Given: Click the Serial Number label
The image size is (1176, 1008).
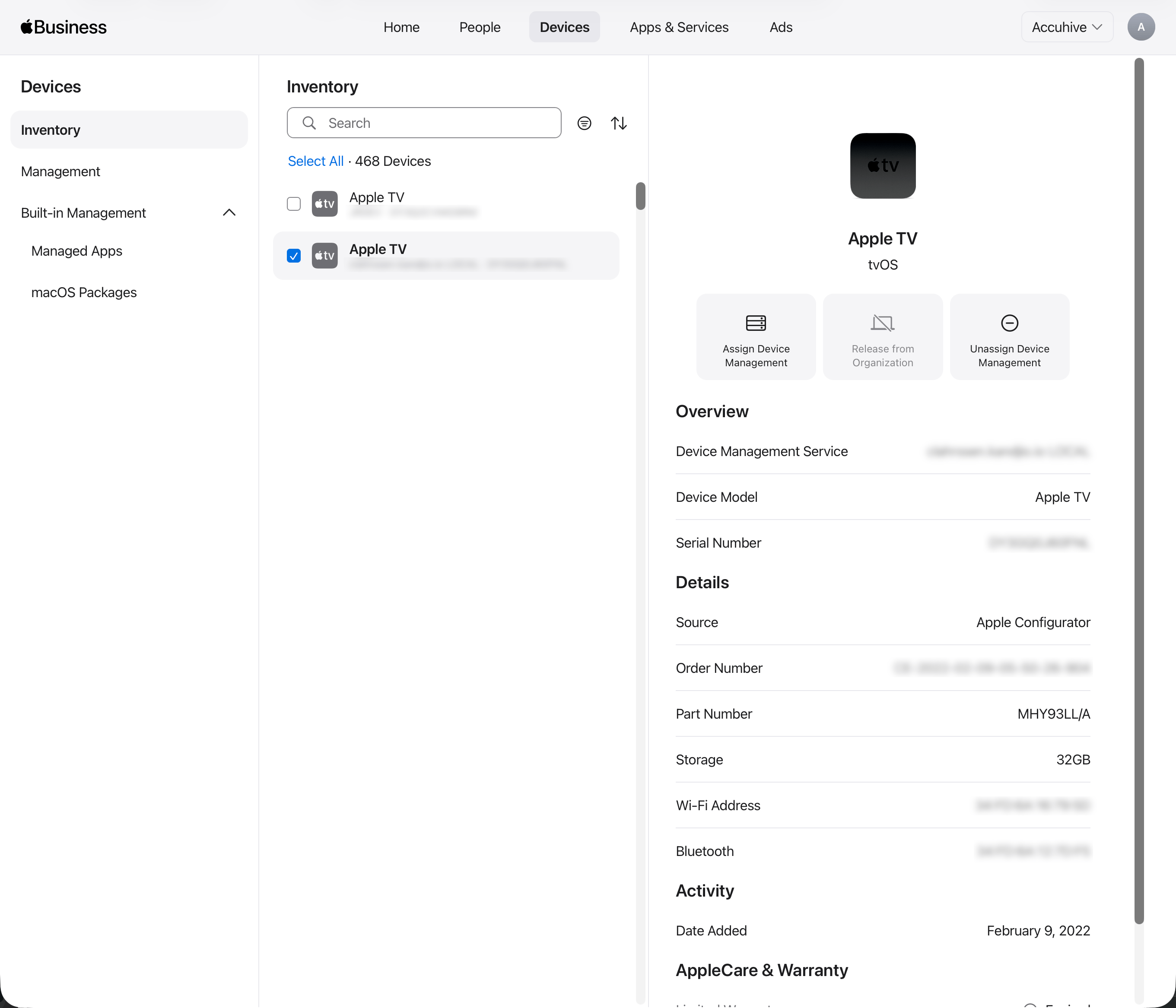Looking at the screenshot, I should [718, 543].
